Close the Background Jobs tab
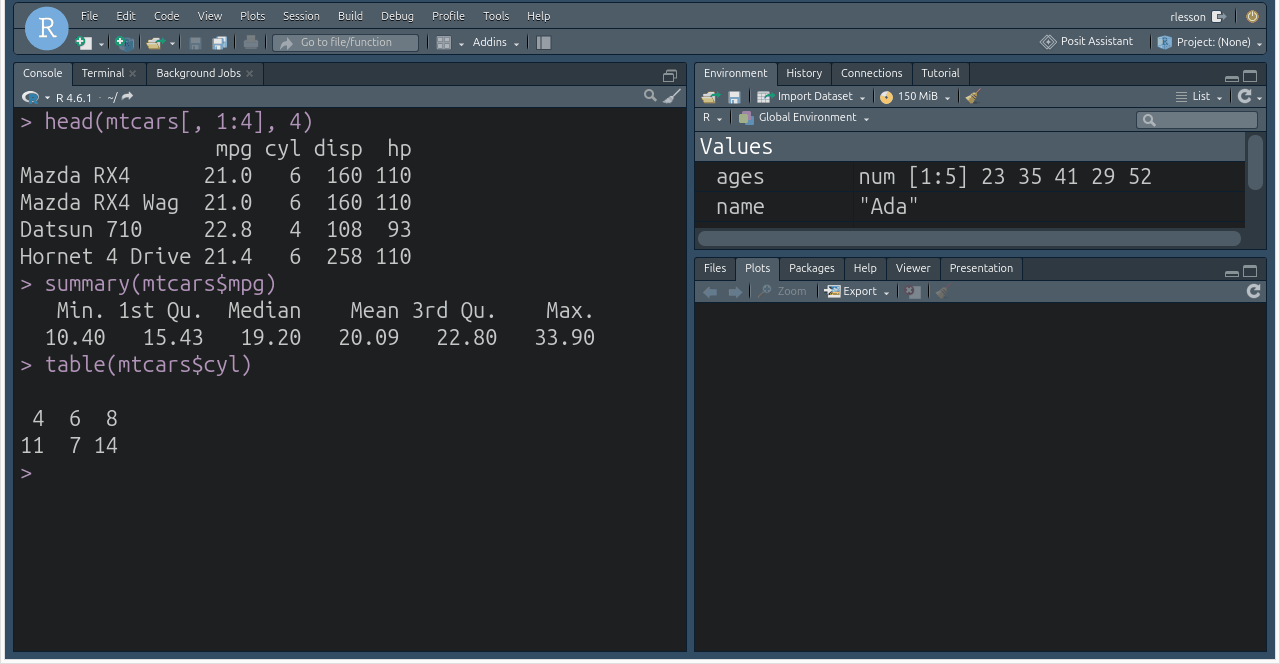Screen dimensions: 1280x664 click(x=250, y=74)
